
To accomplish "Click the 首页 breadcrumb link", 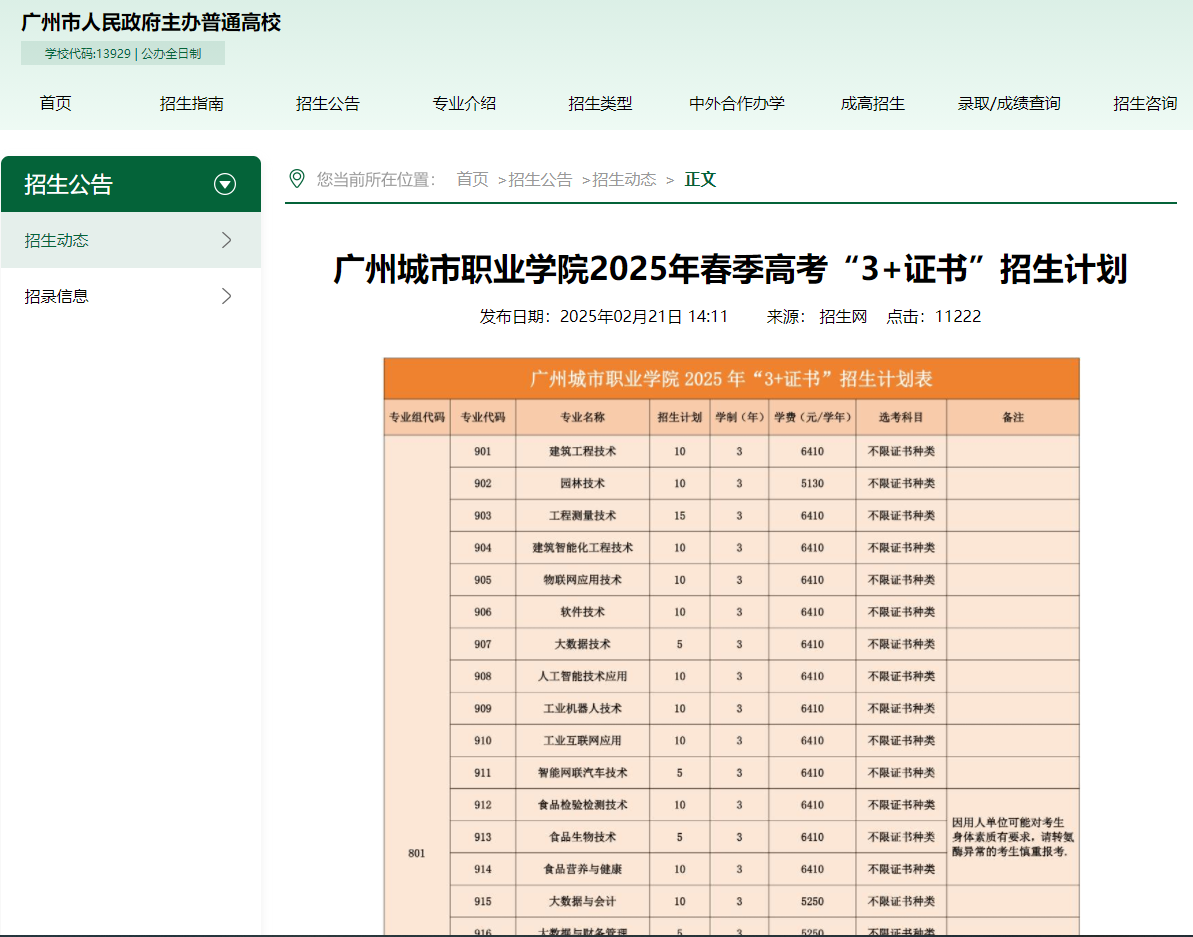I will coord(472,180).
